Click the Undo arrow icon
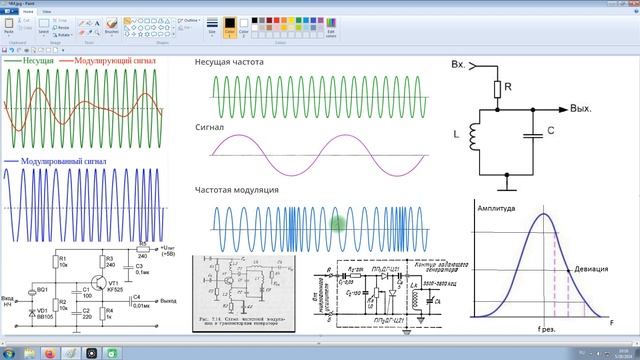This screenshot has height=360, width=640. 11,50
